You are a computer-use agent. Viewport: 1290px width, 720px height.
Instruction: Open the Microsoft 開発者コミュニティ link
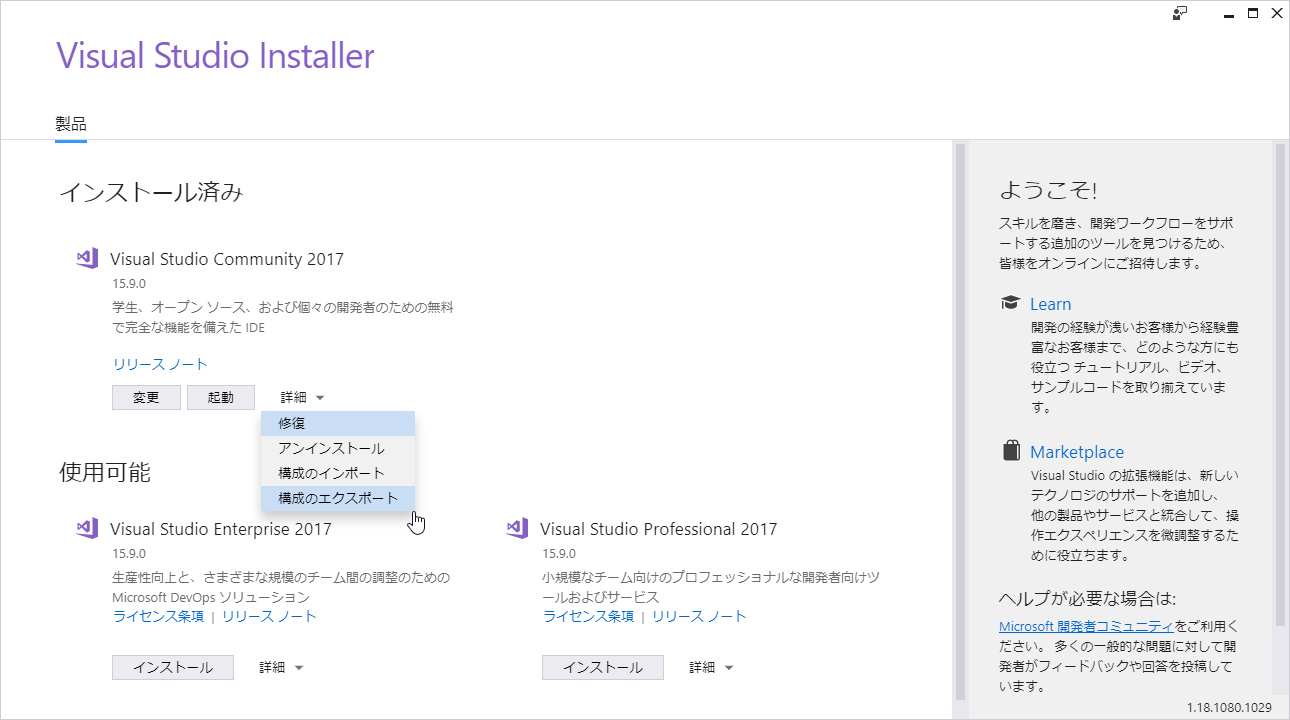tap(1086, 625)
